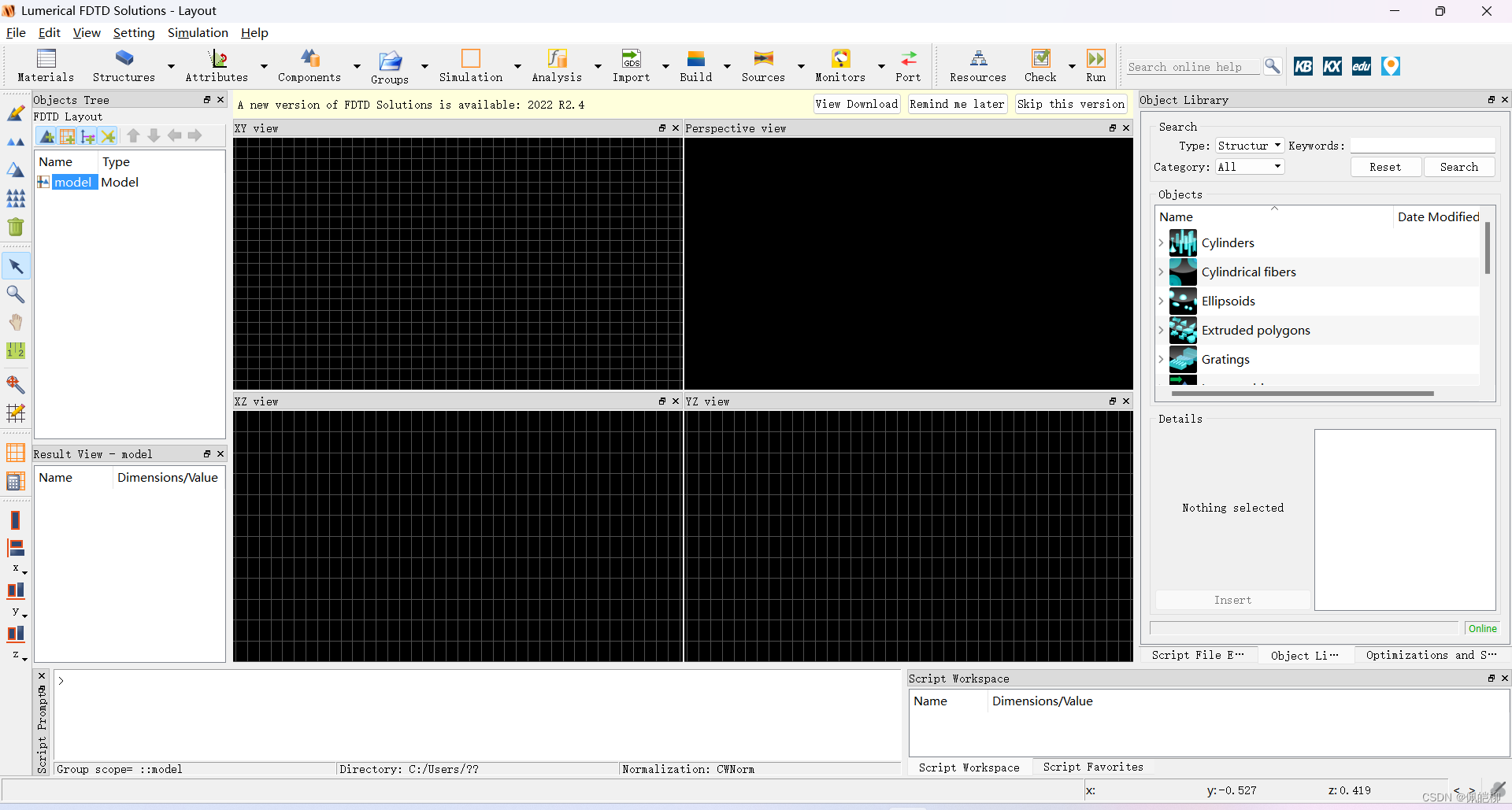Expand the Ellipsoids library group
Screen dimensions: 1512x810
coord(1161,301)
